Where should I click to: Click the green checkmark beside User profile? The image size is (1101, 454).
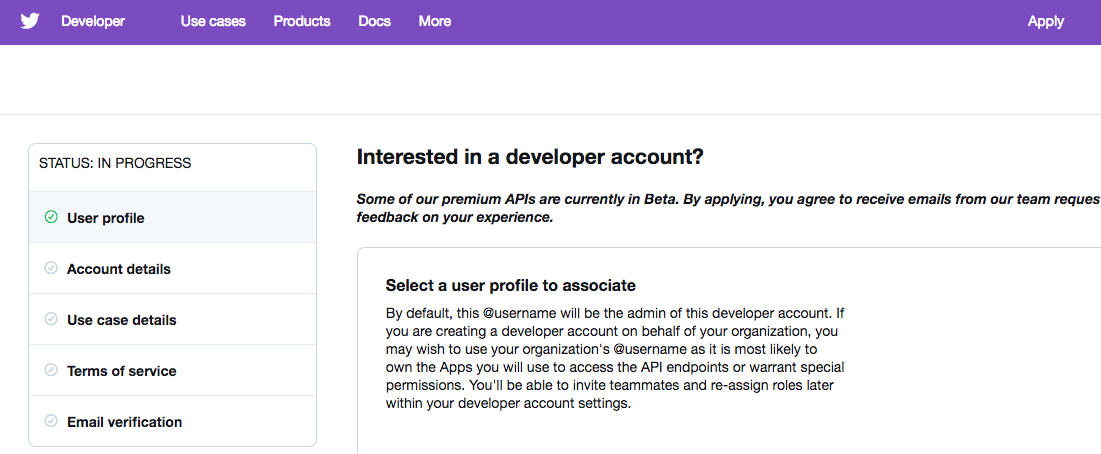coord(51,218)
